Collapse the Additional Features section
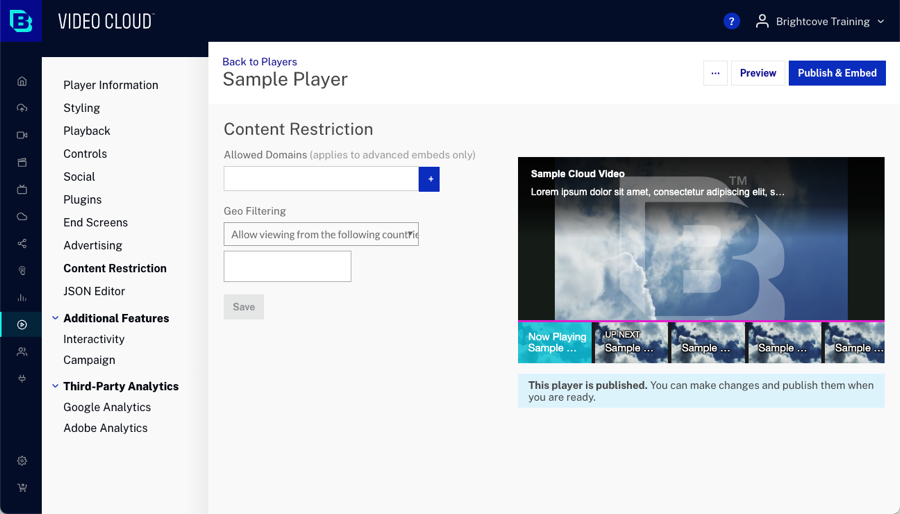Image resolution: width=900 pixels, height=514 pixels. coord(55,318)
